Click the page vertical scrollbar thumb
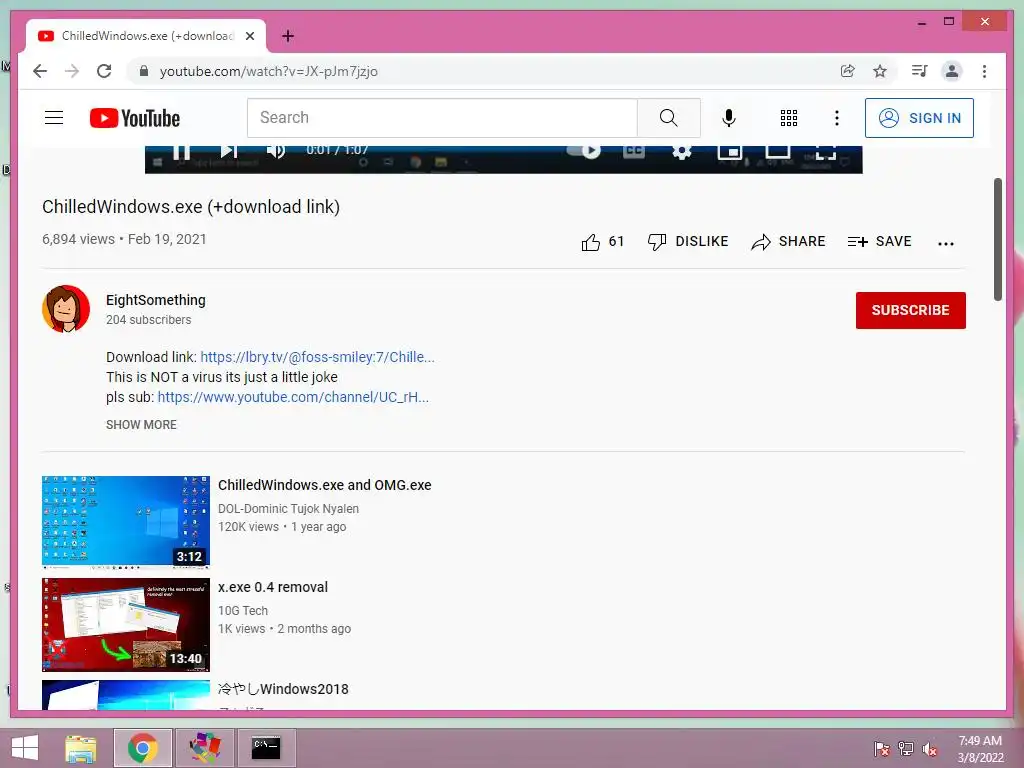 click(998, 239)
